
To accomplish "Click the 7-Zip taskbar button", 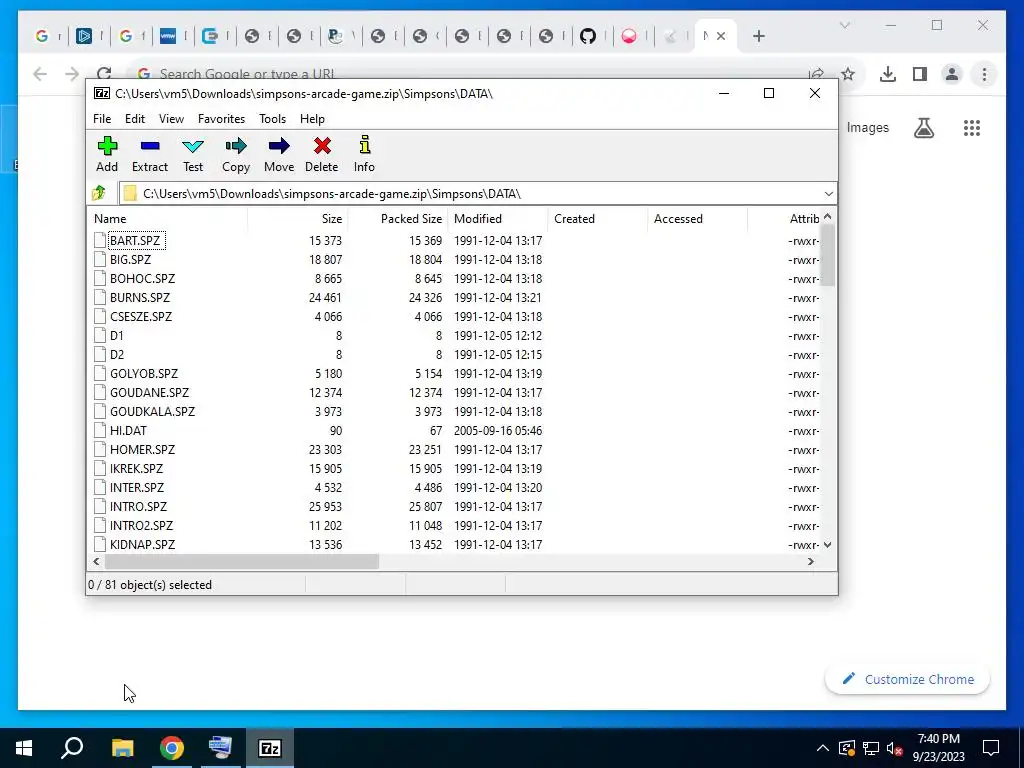I will coord(270,748).
